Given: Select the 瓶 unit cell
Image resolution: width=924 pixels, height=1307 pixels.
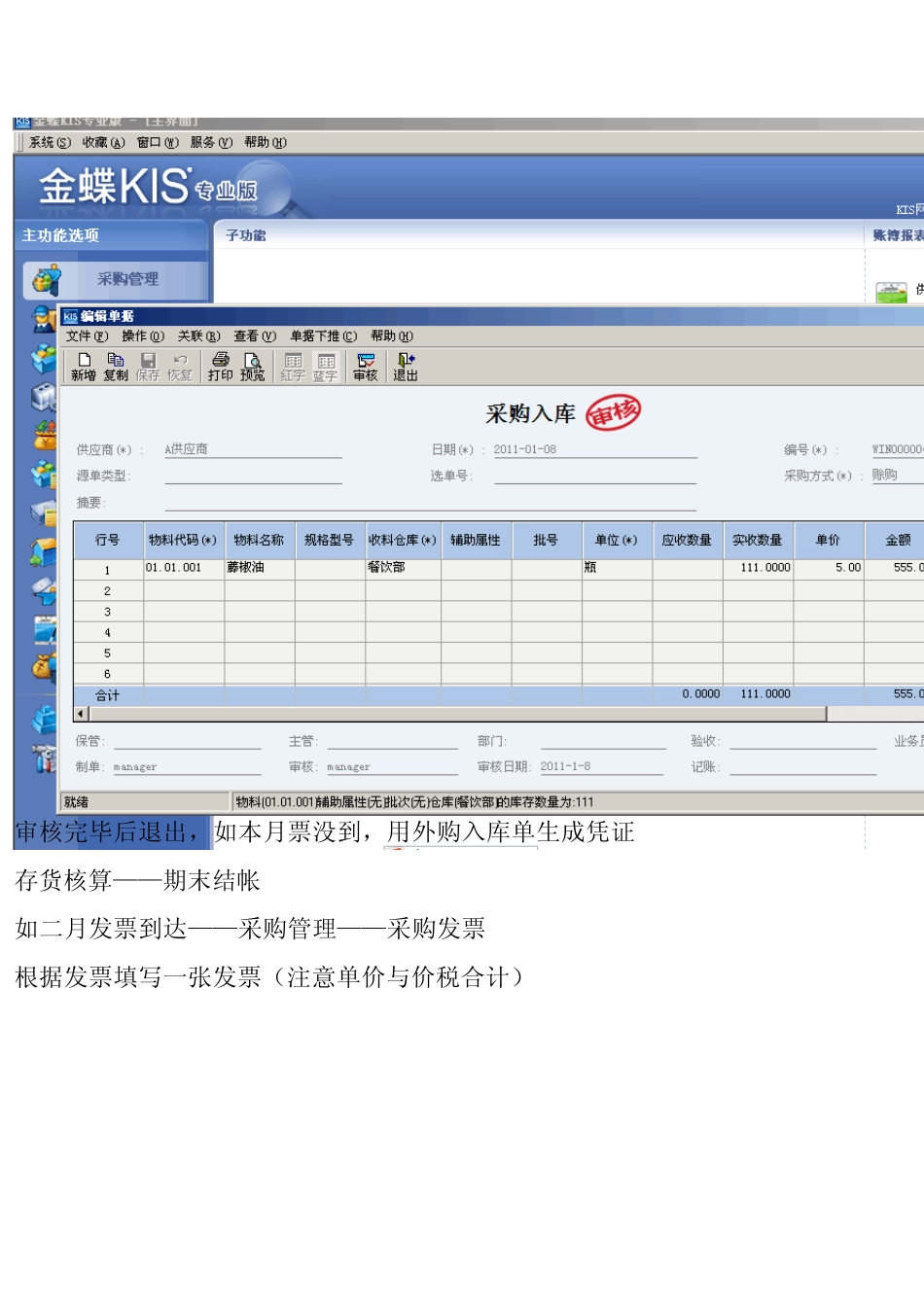Looking at the screenshot, I should coord(618,568).
